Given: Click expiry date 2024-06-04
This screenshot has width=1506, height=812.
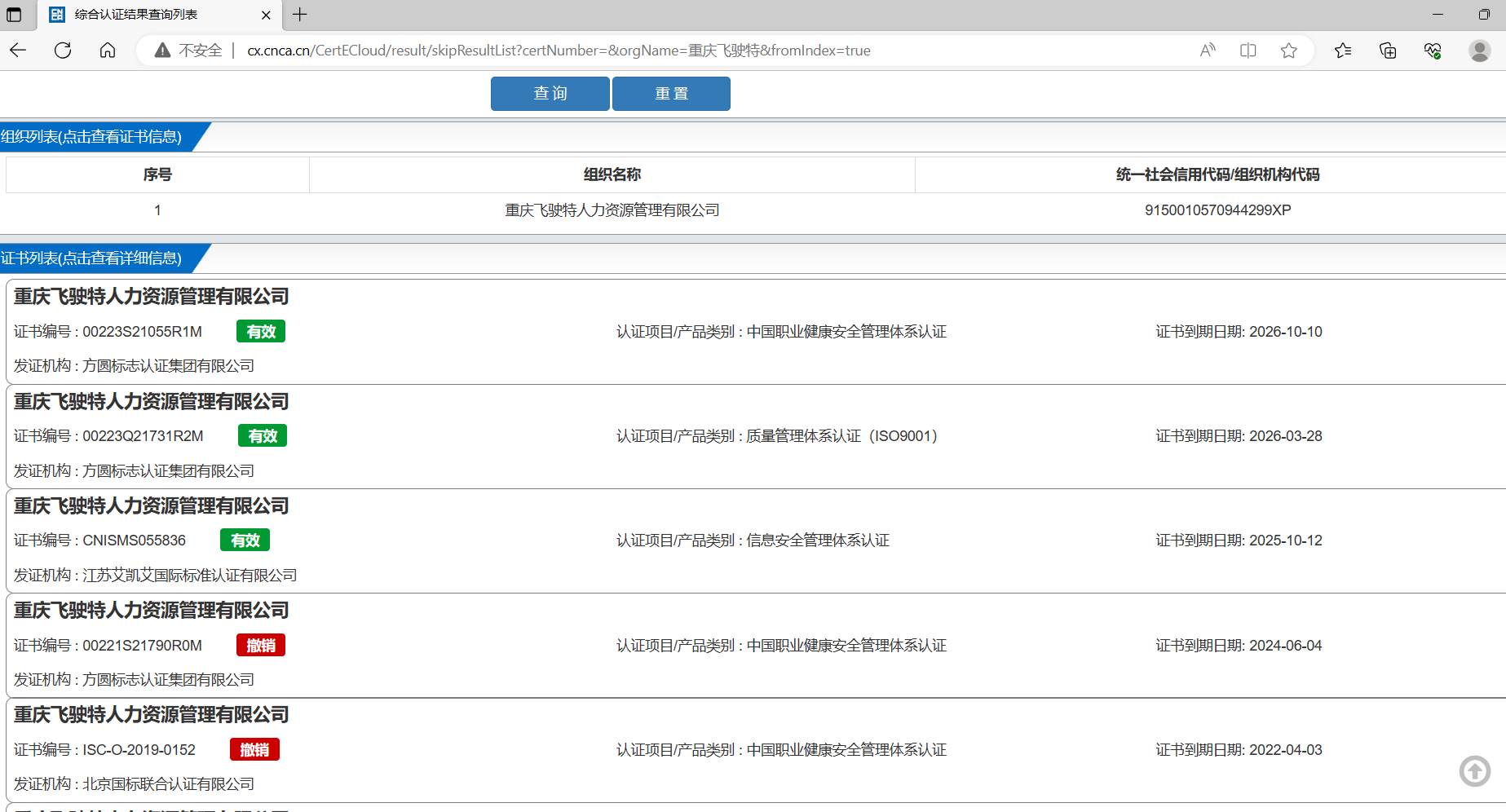Looking at the screenshot, I should 1286,646.
